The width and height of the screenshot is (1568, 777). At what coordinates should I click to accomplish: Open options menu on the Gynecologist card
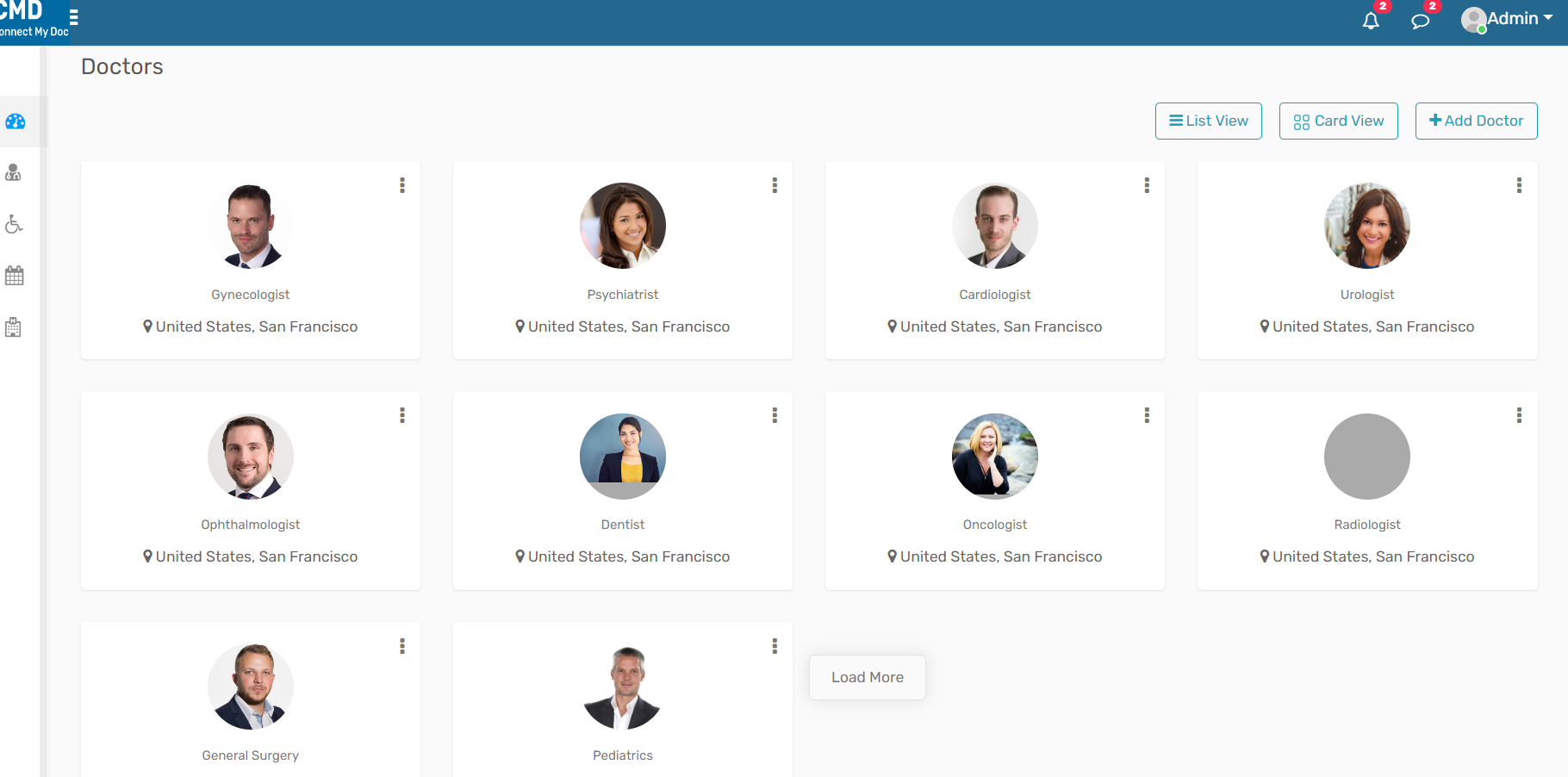(402, 185)
